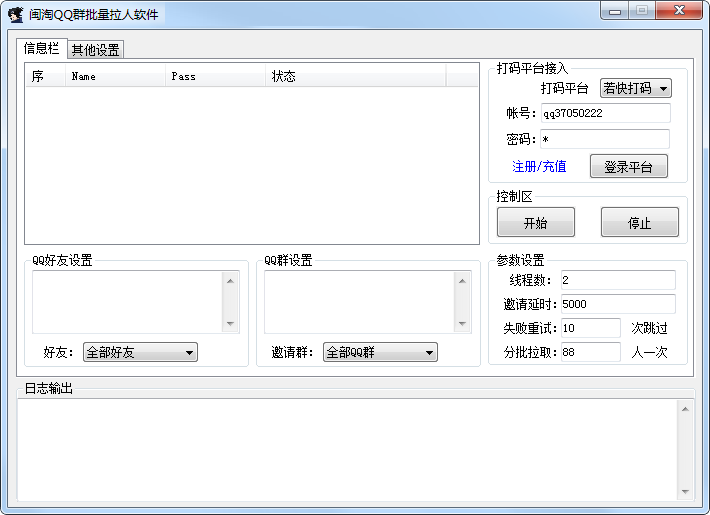Click the 状态 column header
Image resolution: width=710 pixels, height=515 pixels.
point(355,76)
